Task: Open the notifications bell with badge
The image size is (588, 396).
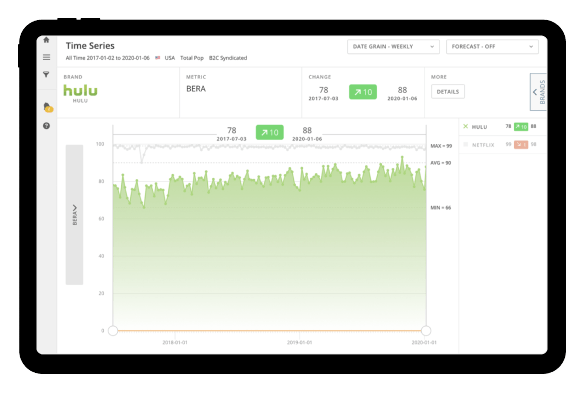Action: tap(48, 107)
